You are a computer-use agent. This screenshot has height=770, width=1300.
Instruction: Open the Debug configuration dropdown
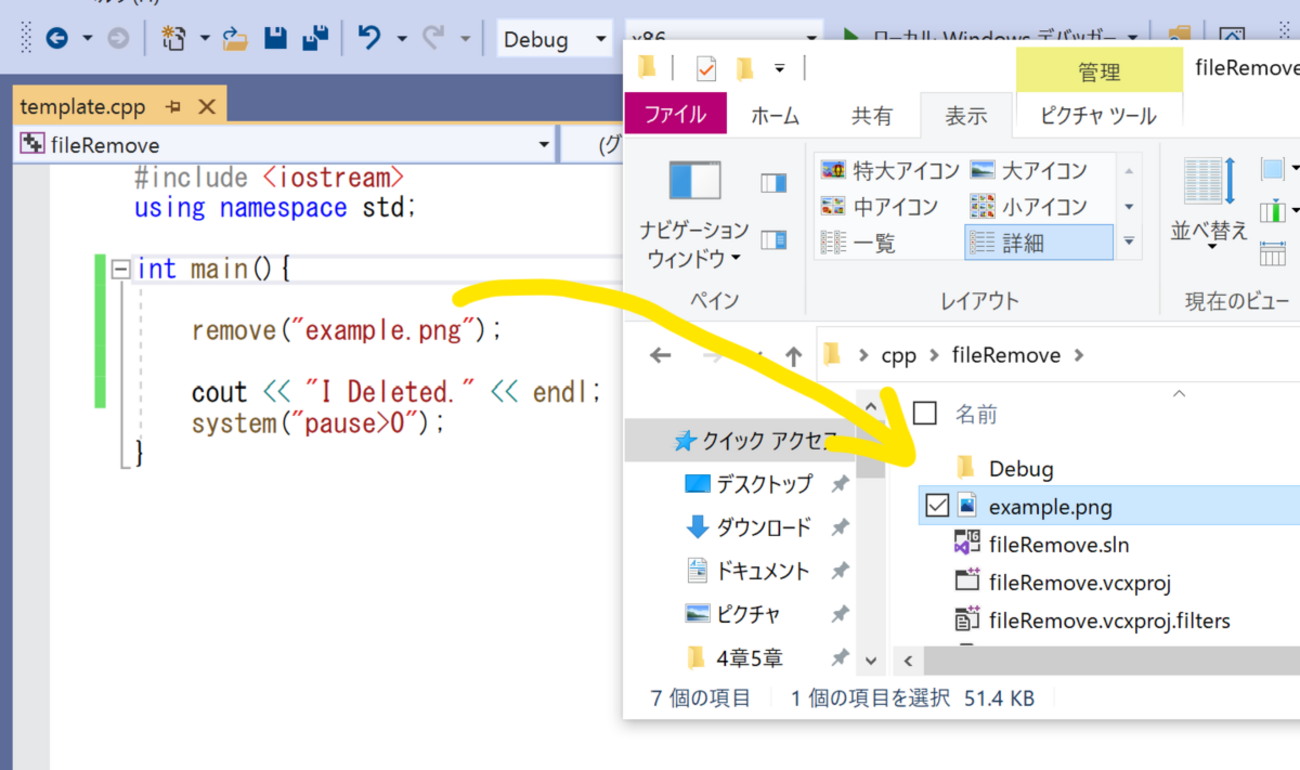(x=554, y=39)
